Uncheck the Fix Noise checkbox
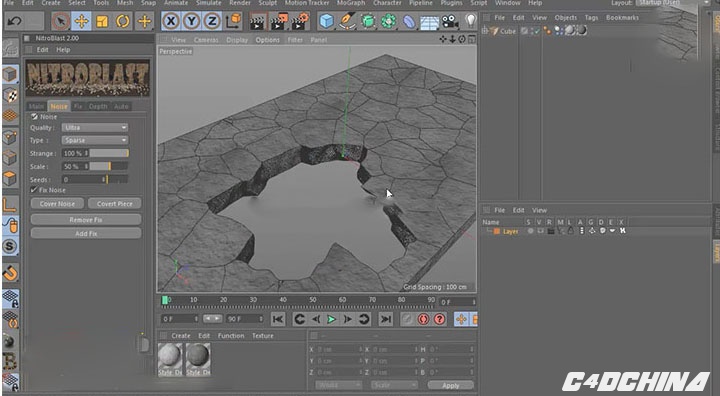 34,190
